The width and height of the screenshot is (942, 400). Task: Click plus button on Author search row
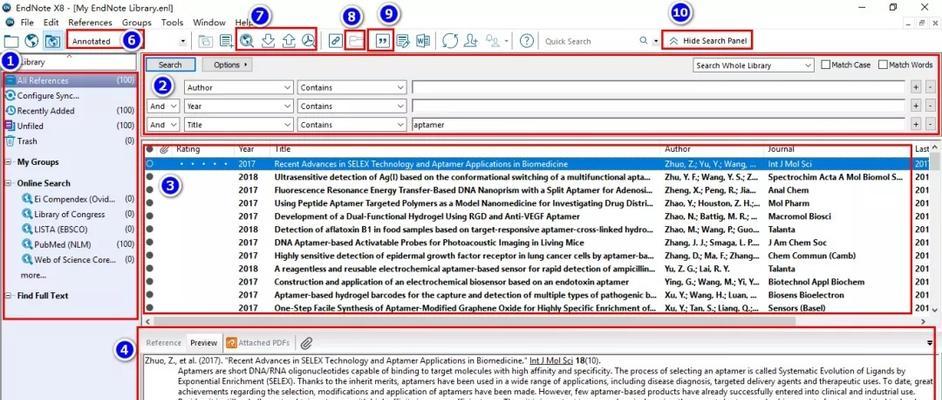916,87
